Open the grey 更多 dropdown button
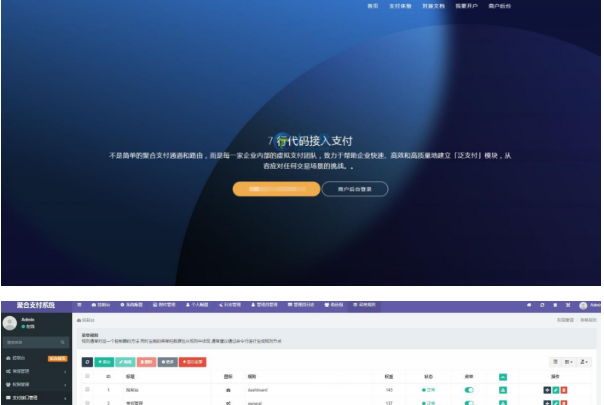Image resolution: width=604 pixels, height=405 pixels. click(x=168, y=362)
